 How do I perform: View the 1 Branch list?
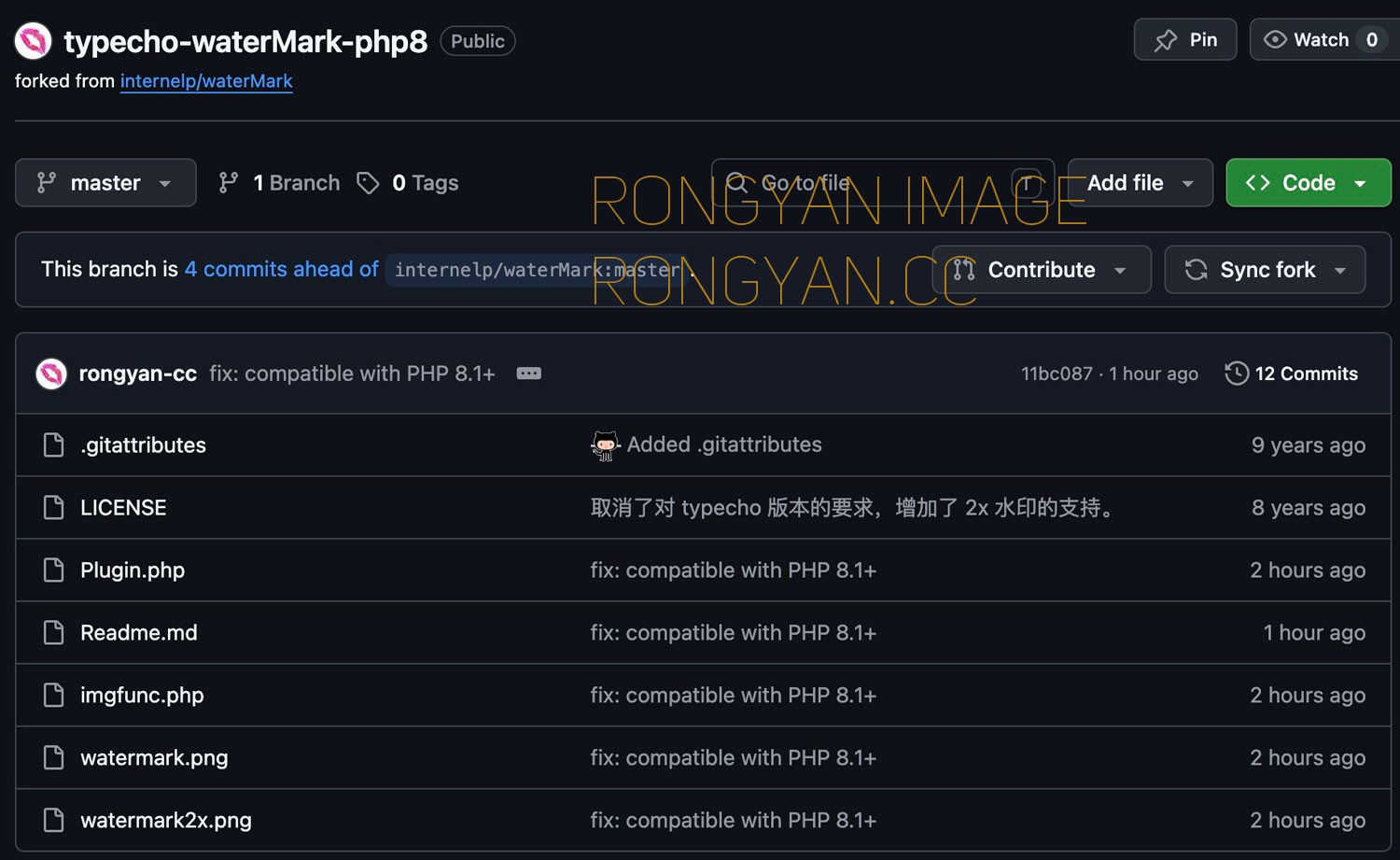point(279,183)
